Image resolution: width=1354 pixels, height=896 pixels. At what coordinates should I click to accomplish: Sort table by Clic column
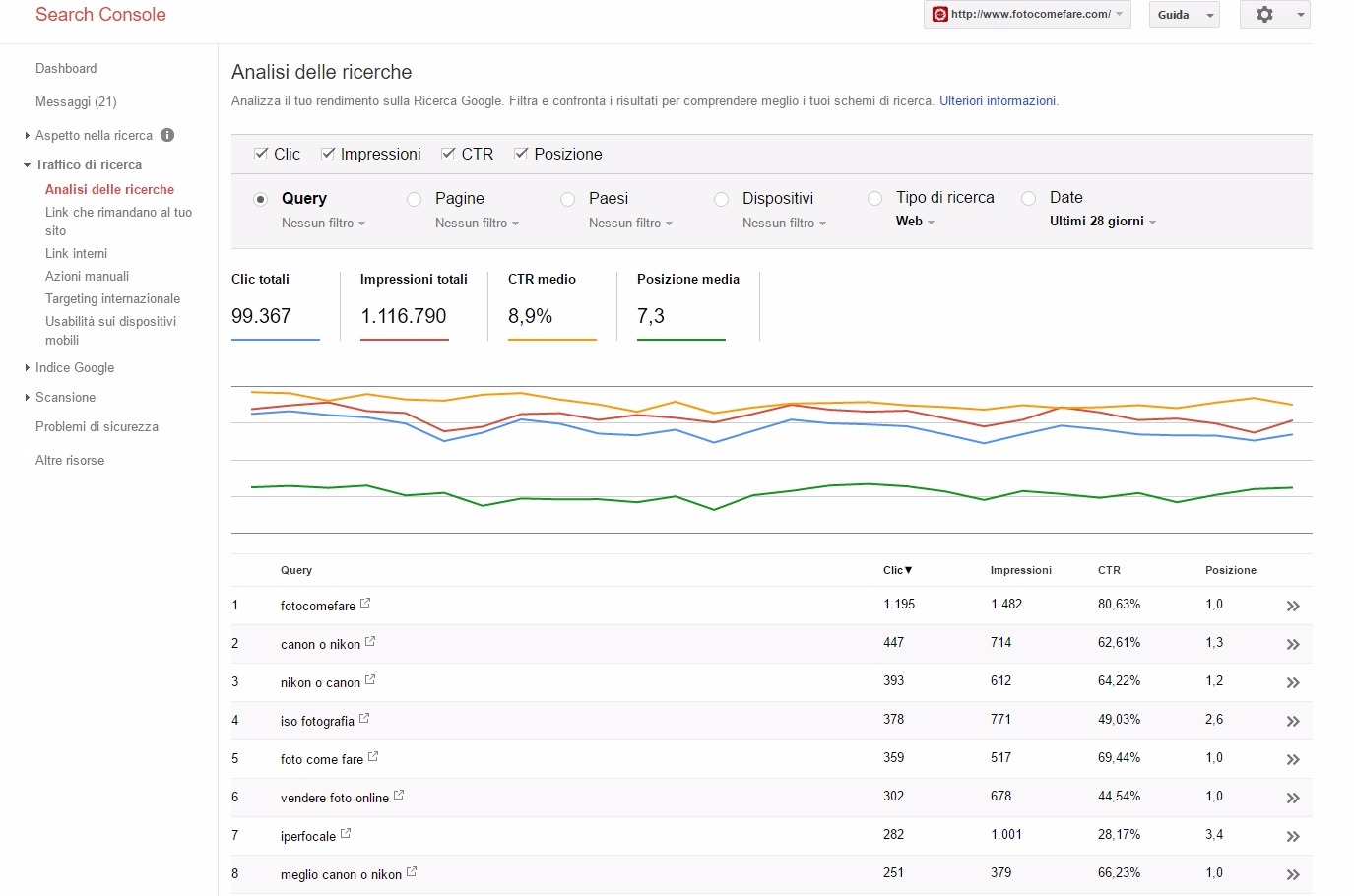[x=897, y=570]
